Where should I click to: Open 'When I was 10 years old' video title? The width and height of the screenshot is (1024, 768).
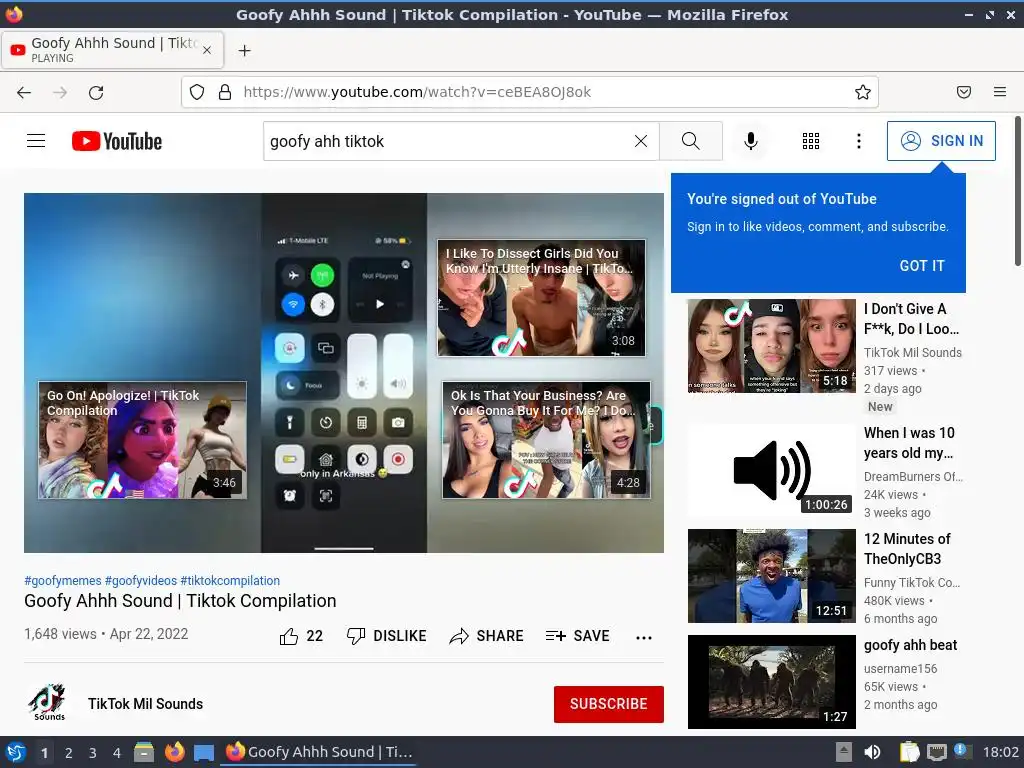click(x=909, y=443)
